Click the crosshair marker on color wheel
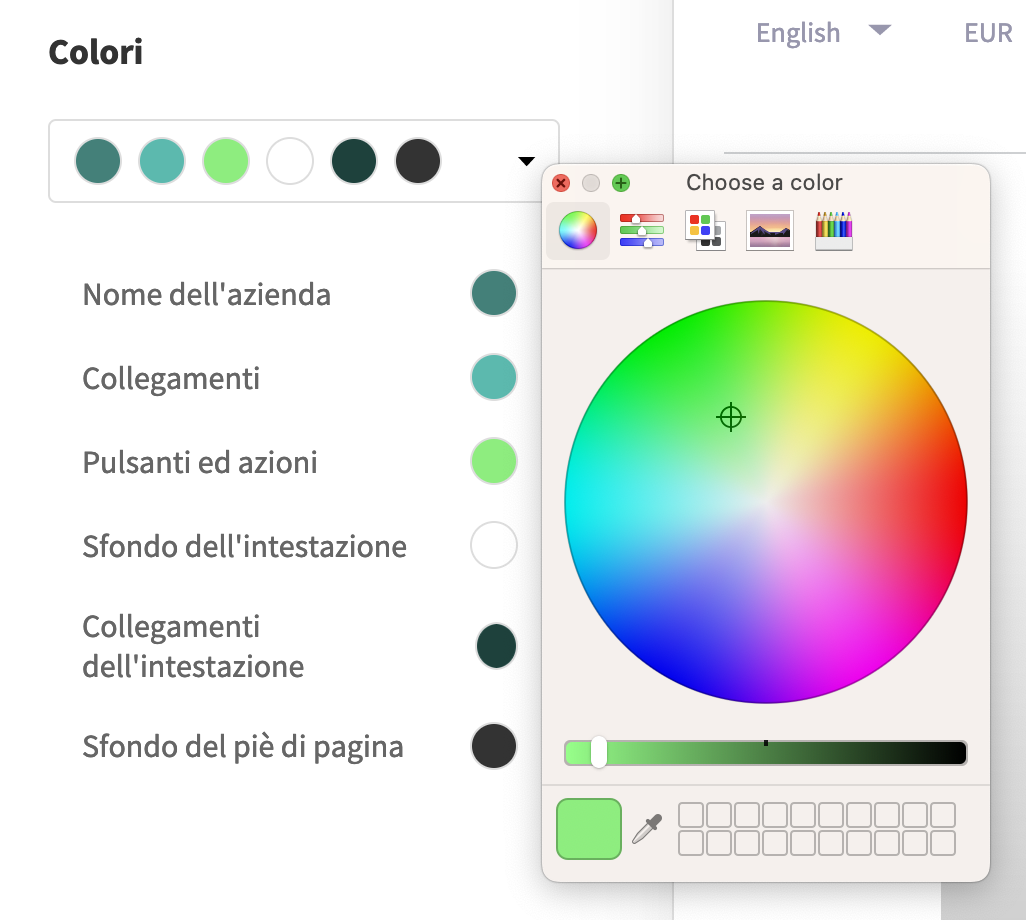The height and width of the screenshot is (920, 1026). tap(731, 417)
